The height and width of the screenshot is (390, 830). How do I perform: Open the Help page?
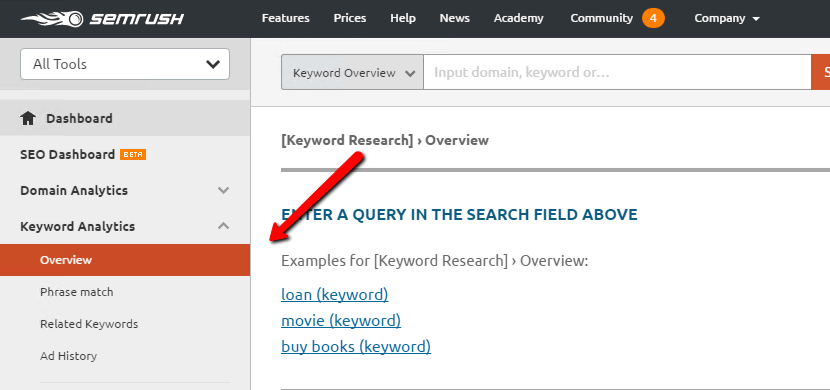tap(403, 18)
